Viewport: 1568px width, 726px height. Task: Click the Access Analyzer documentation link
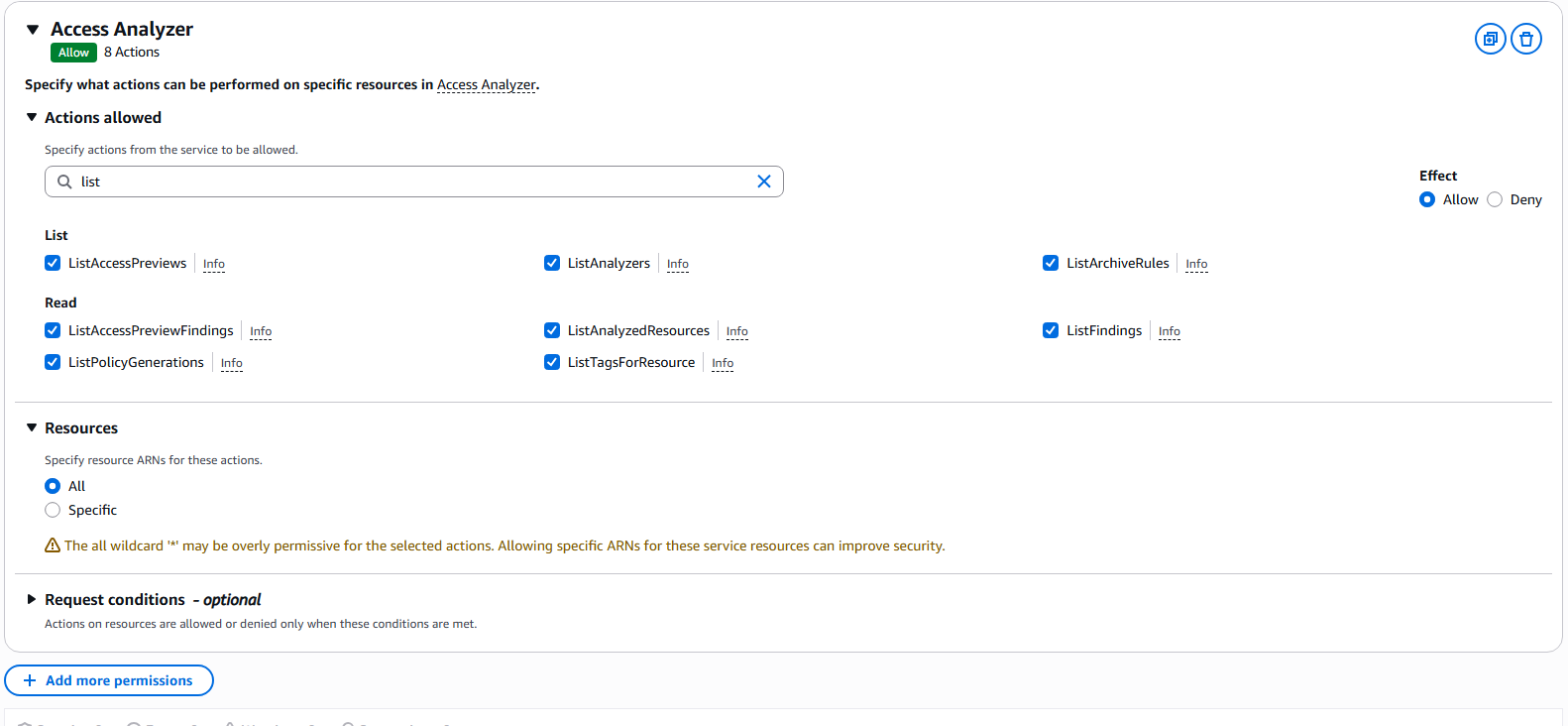pos(487,84)
